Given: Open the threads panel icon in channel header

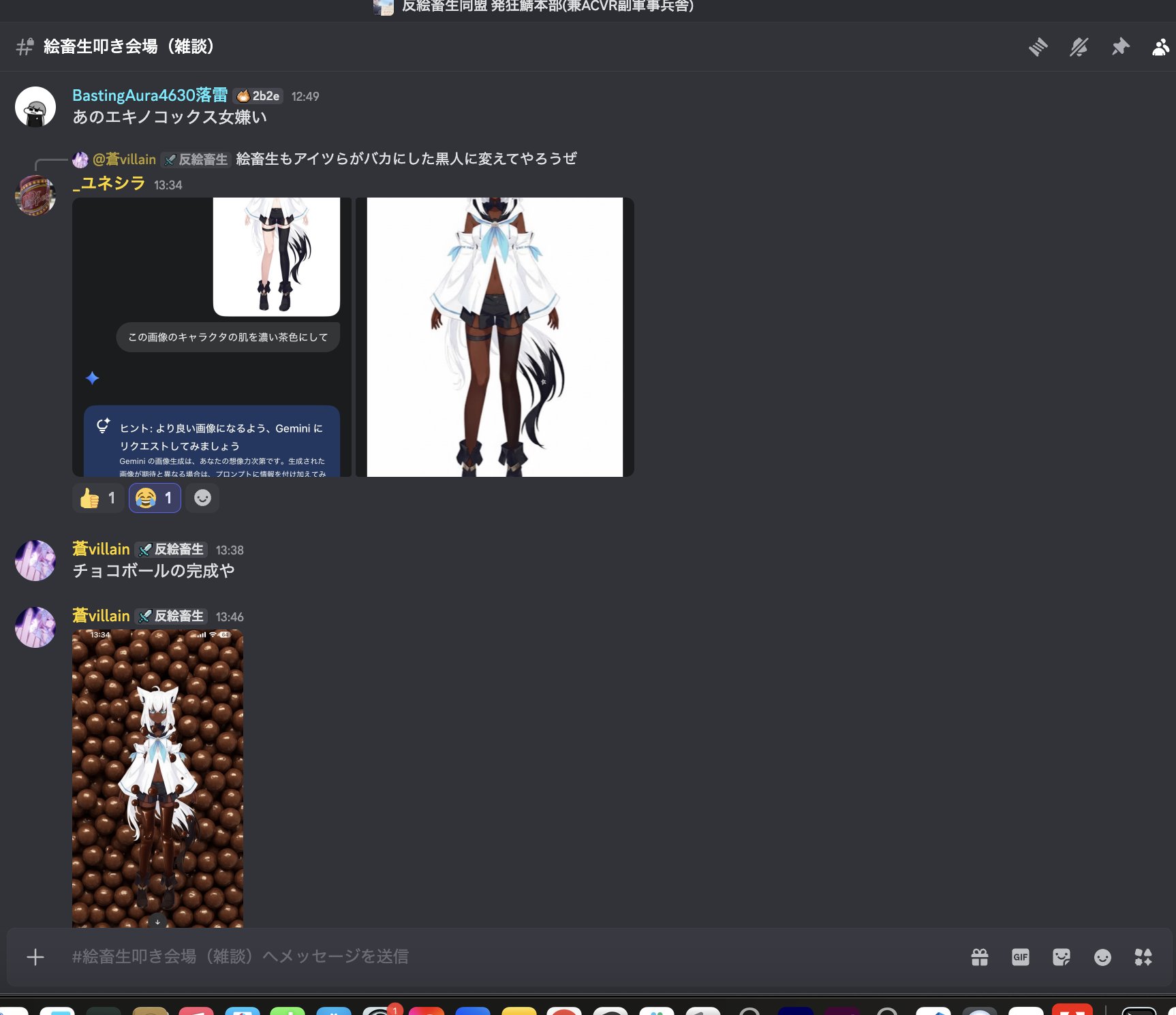Looking at the screenshot, I should pyautogui.click(x=1038, y=47).
